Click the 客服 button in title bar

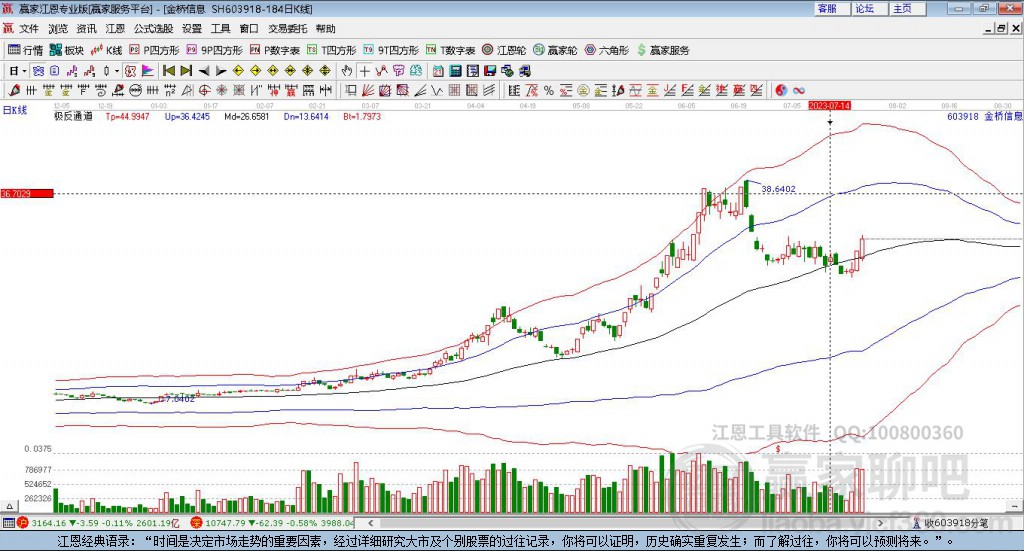click(x=827, y=8)
